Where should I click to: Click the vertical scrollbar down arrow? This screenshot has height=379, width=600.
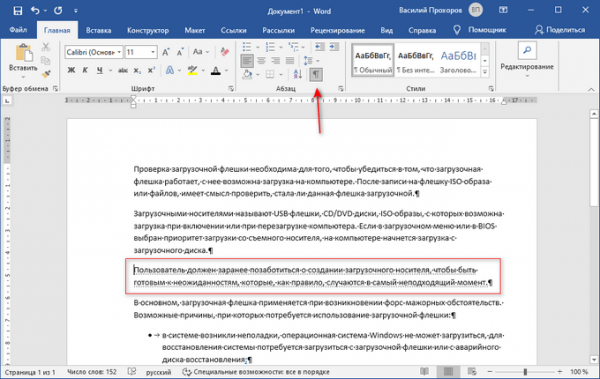pos(594,359)
